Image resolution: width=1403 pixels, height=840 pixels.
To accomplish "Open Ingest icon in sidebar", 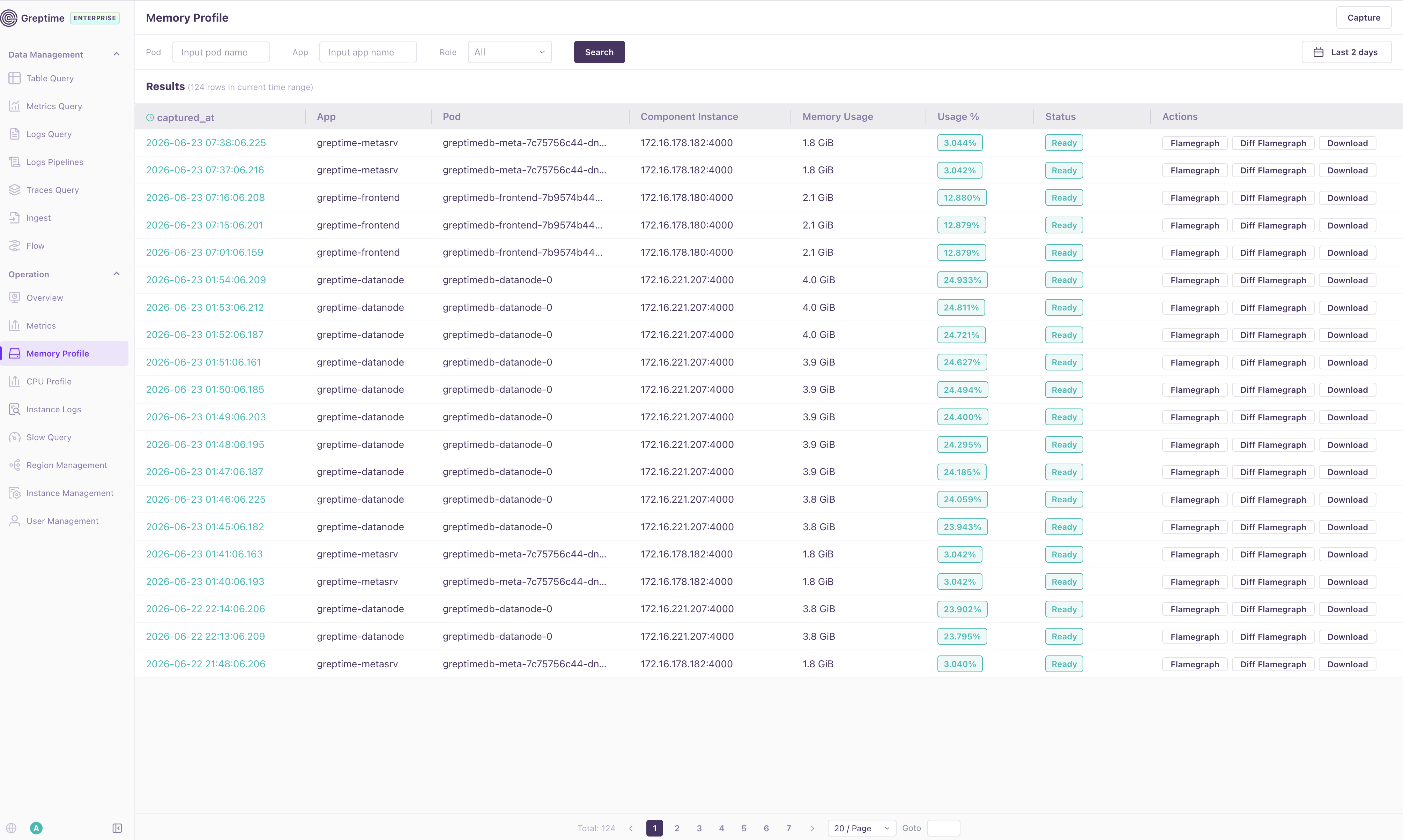I will [x=15, y=218].
